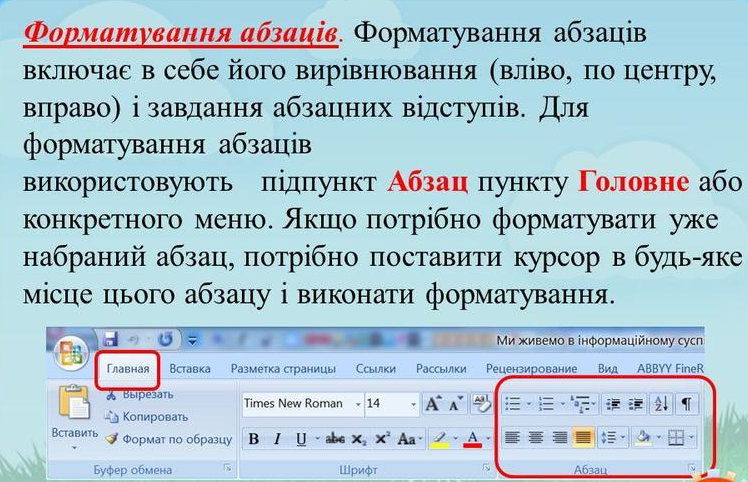
Task: Open the Вставка ribbon tab
Action: click(190, 369)
